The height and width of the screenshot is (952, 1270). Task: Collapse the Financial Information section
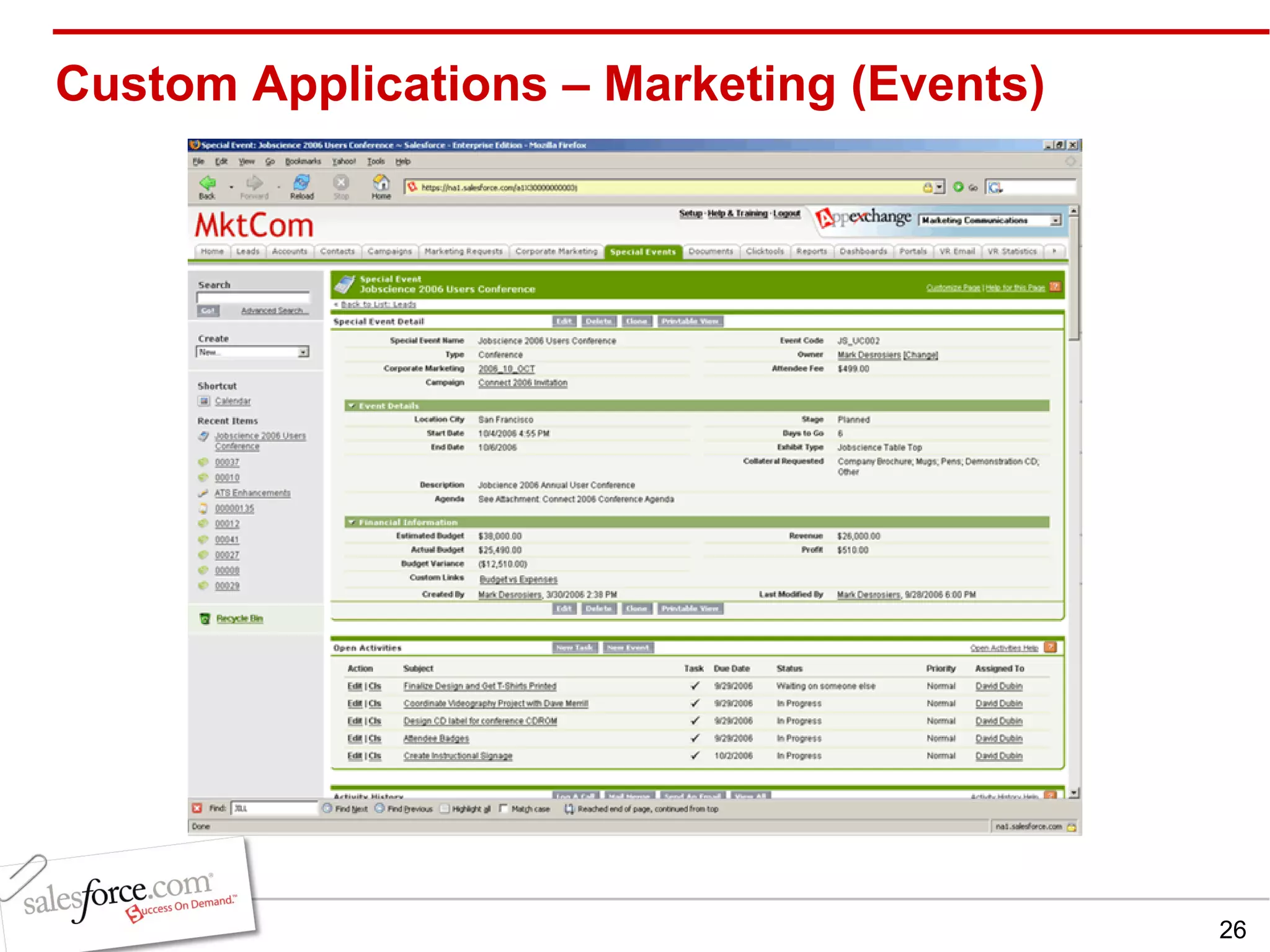pyautogui.click(x=352, y=522)
